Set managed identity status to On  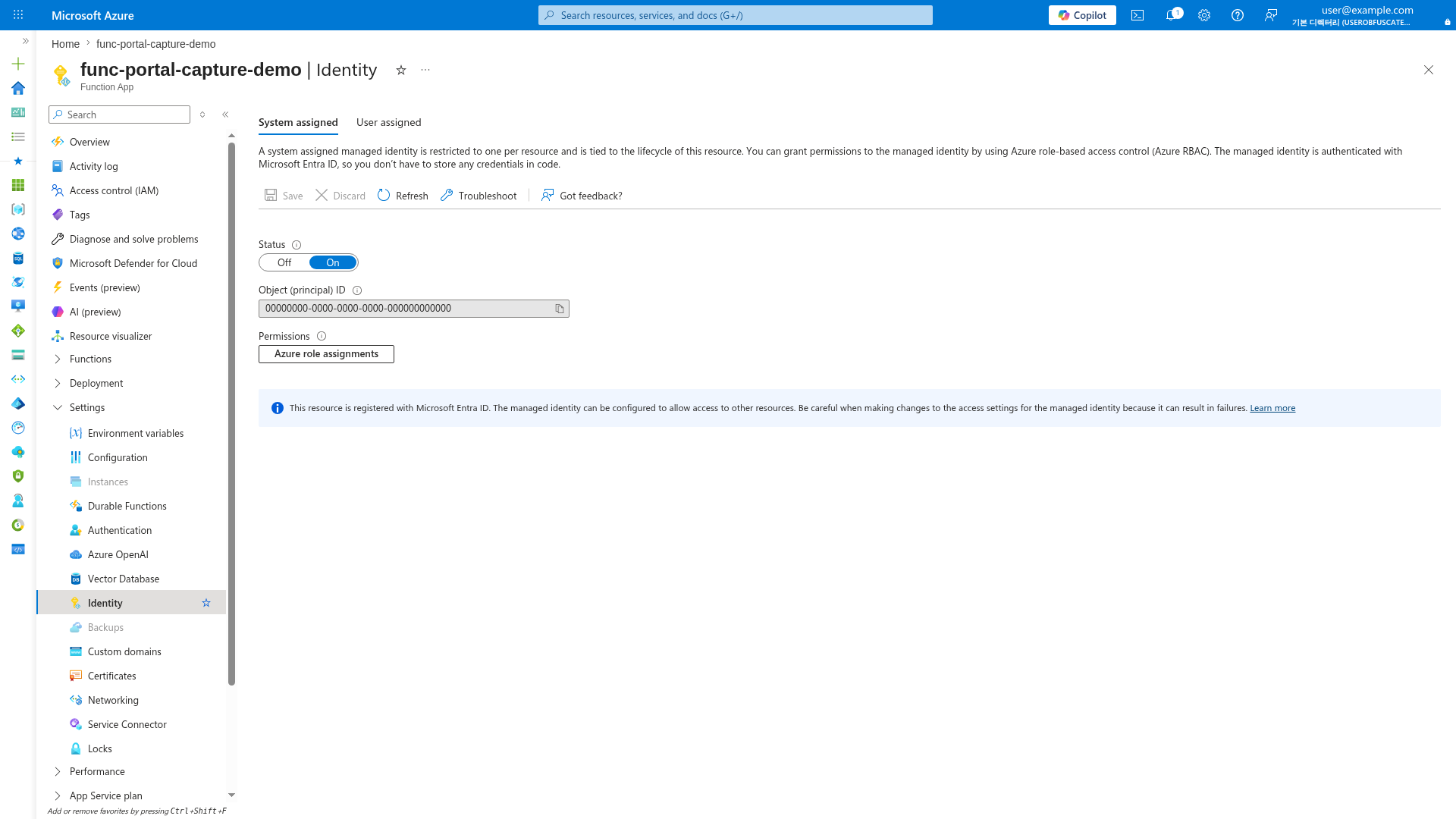(x=333, y=262)
